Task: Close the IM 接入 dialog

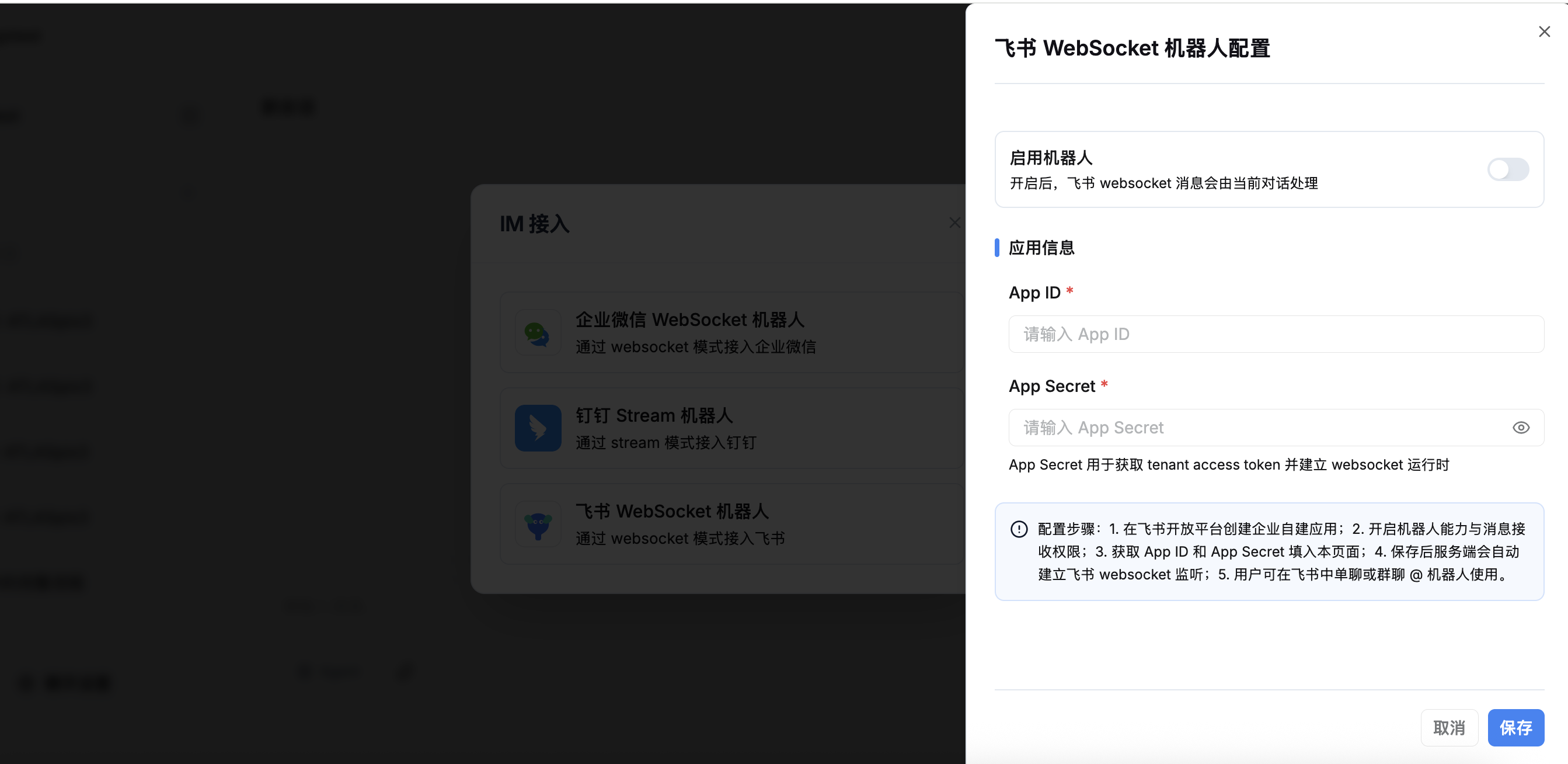Action: click(954, 223)
